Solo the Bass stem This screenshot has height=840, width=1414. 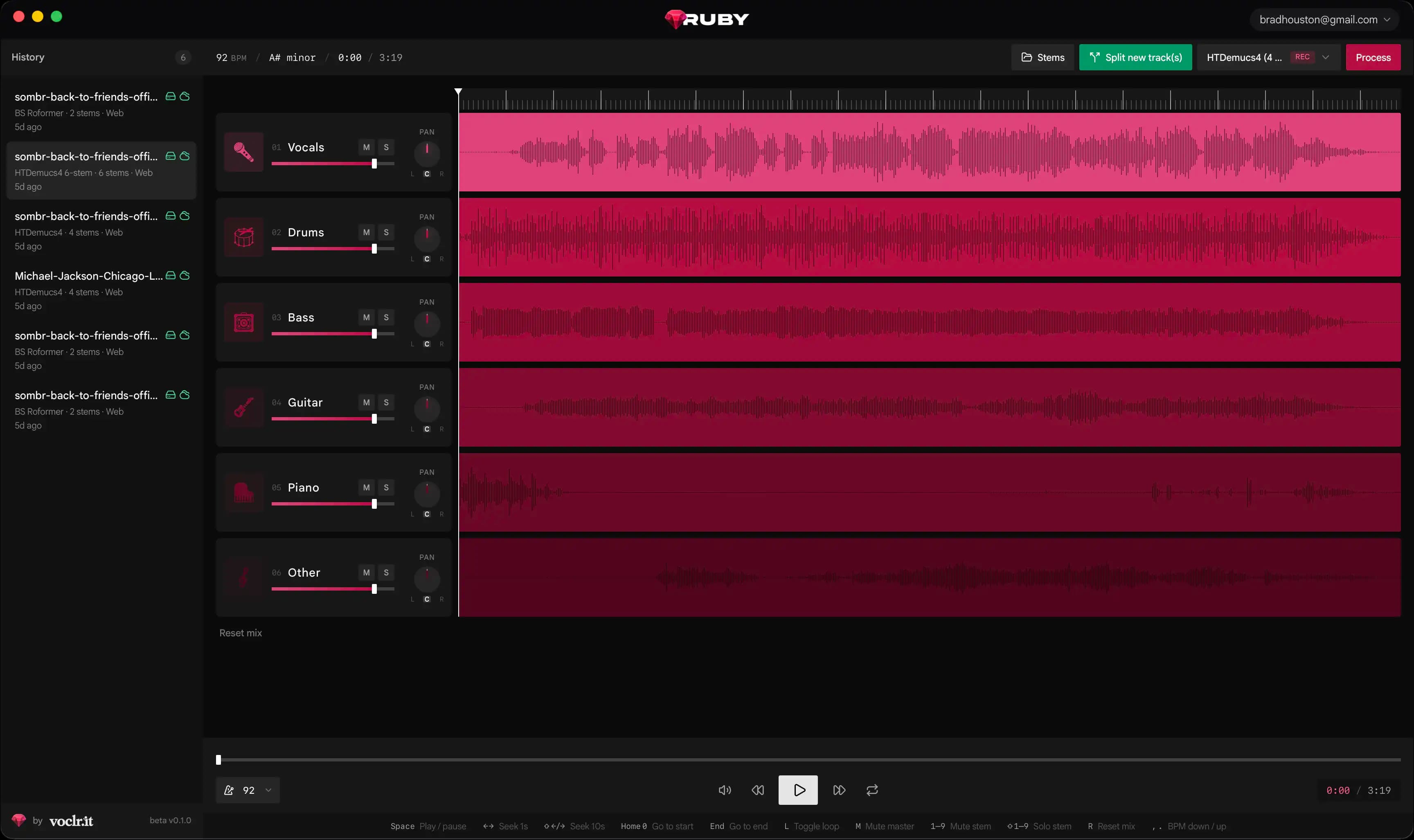point(386,317)
